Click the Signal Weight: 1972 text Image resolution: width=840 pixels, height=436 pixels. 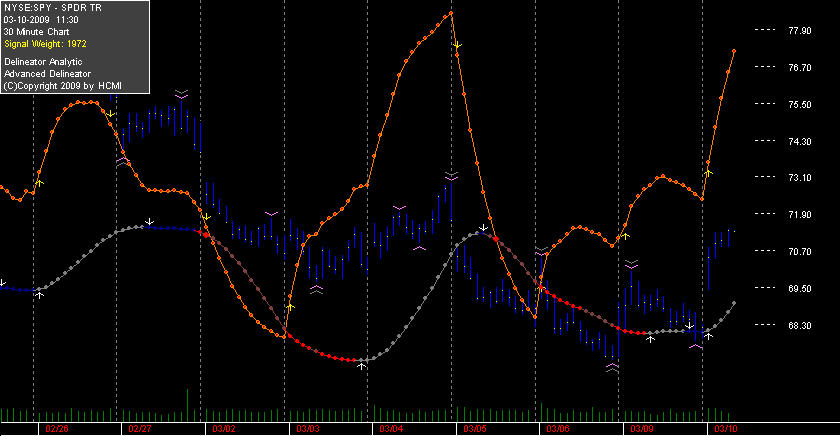tap(46, 44)
